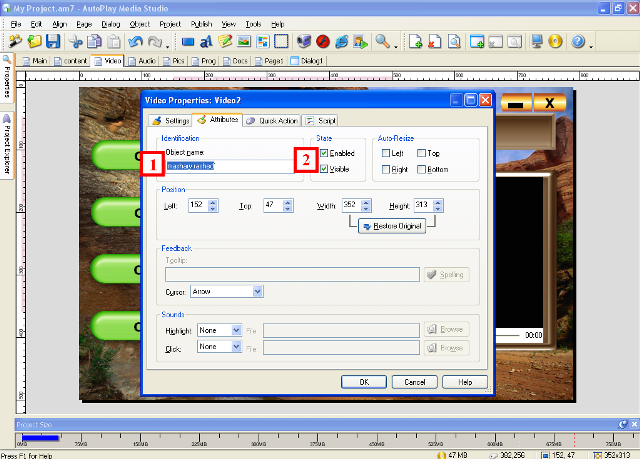The height and width of the screenshot is (459, 640).
Task: Toggle the Visible checkbox
Action: [324, 169]
